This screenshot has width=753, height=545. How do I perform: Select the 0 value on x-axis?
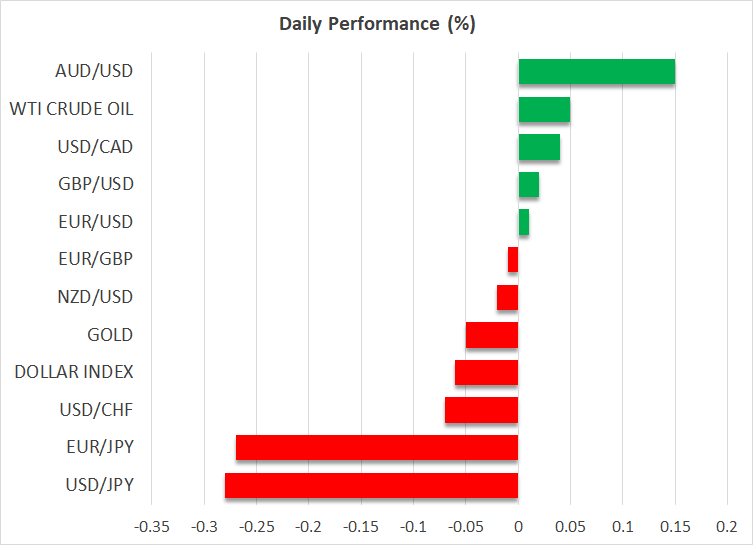pyautogui.click(x=518, y=524)
